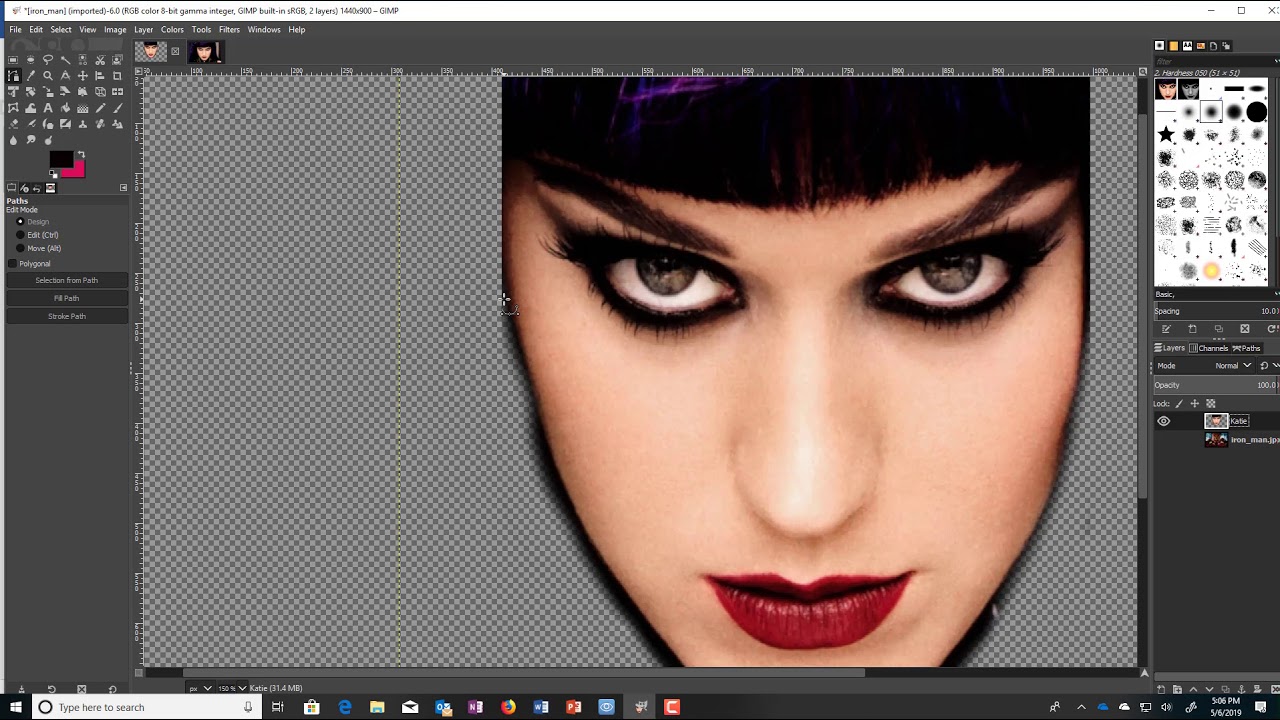Click the Fill Path button

[x=67, y=298]
